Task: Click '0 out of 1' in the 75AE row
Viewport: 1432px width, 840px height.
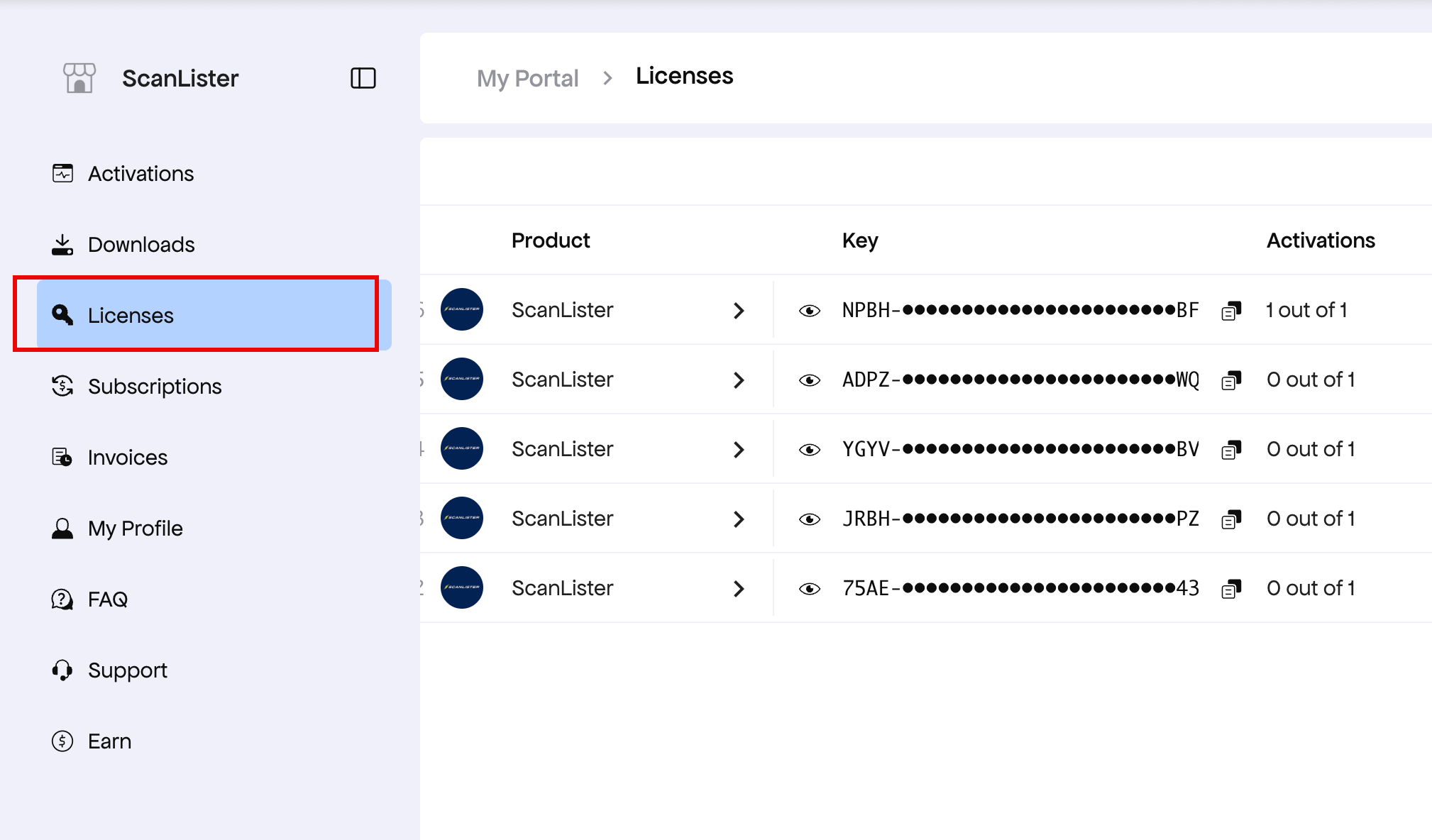Action: pos(1311,588)
